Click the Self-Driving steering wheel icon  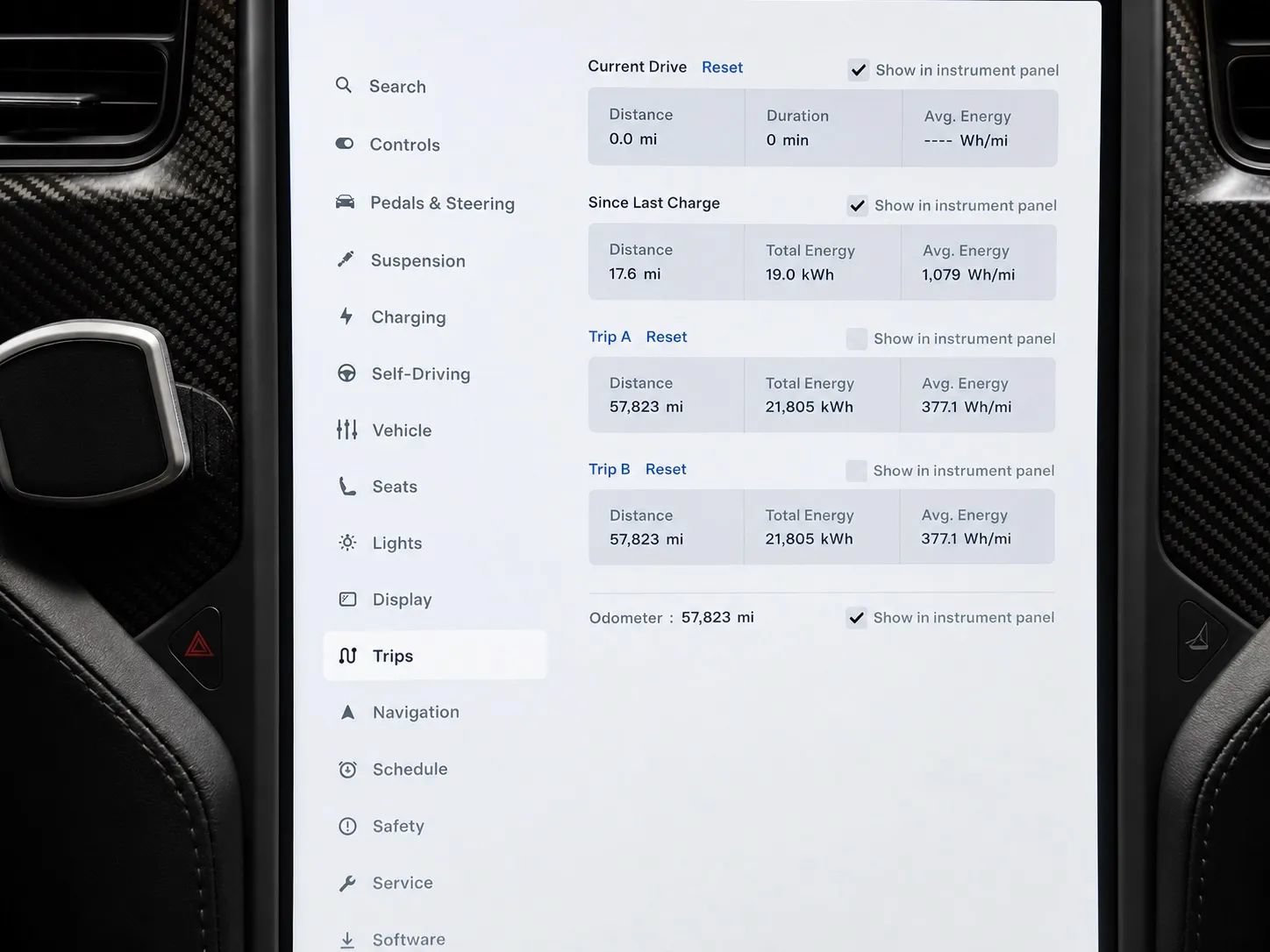point(347,373)
